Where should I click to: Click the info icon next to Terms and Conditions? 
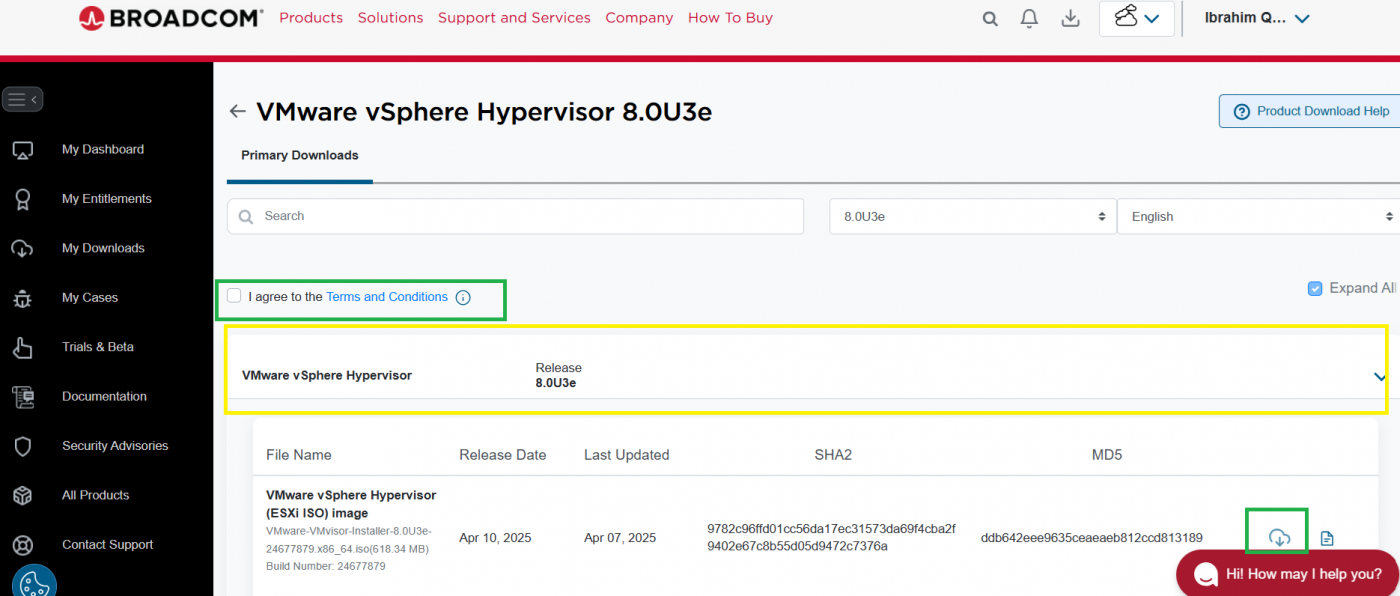(x=462, y=297)
